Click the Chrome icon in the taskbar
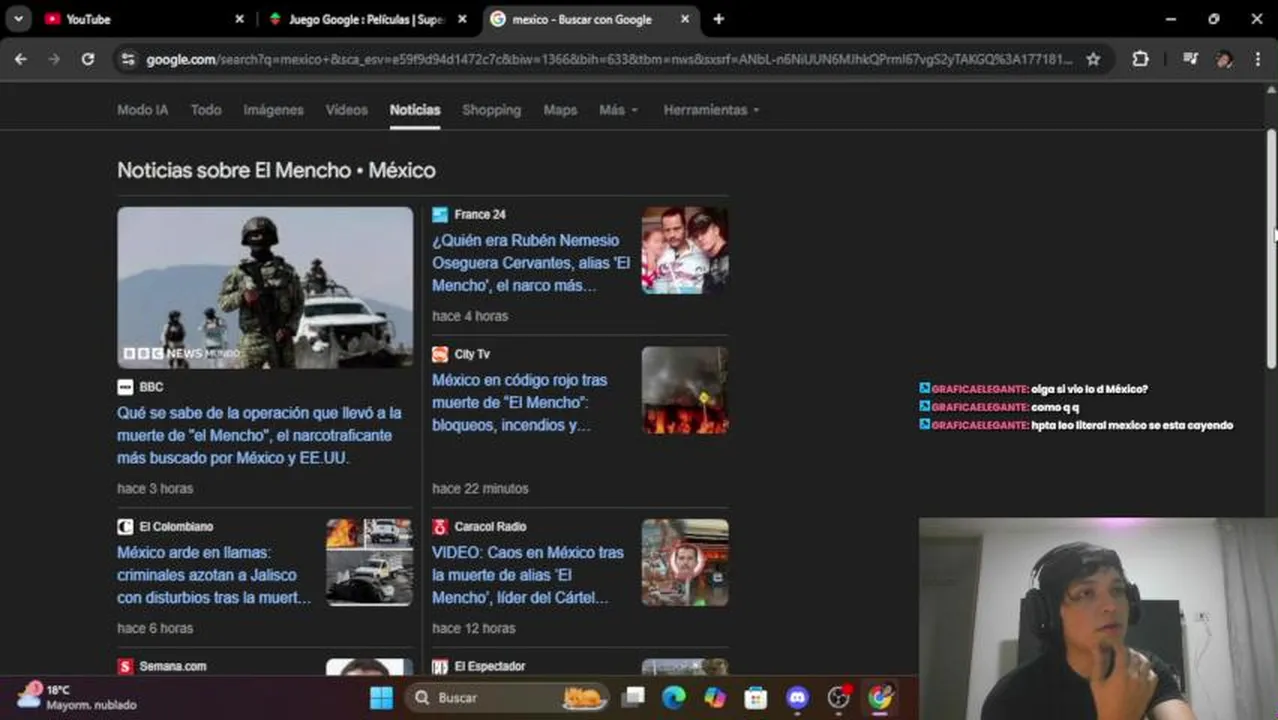Image resolution: width=1278 pixels, height=720 pixels. 880,697
